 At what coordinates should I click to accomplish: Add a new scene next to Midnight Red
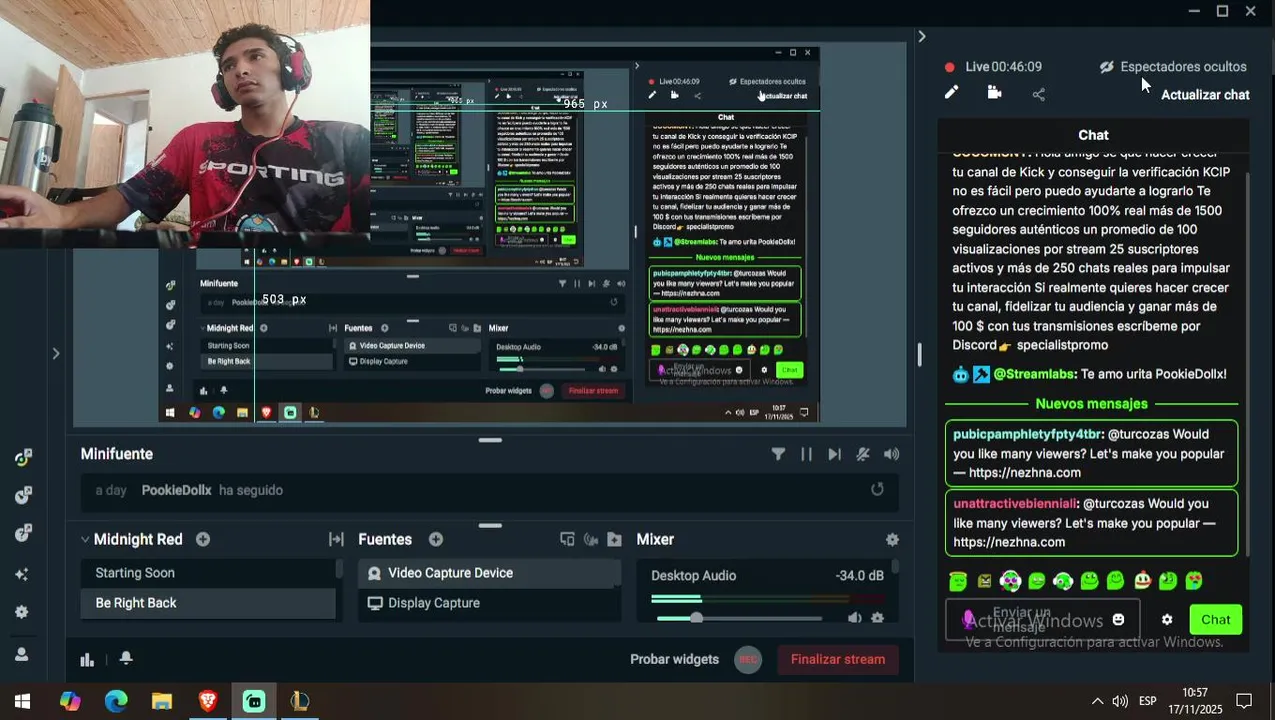point(203,539)
